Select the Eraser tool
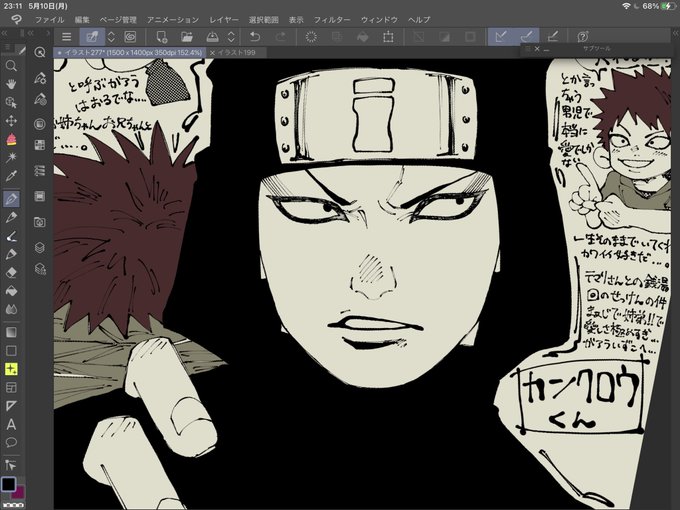680x510 pixels. point(11,272)
